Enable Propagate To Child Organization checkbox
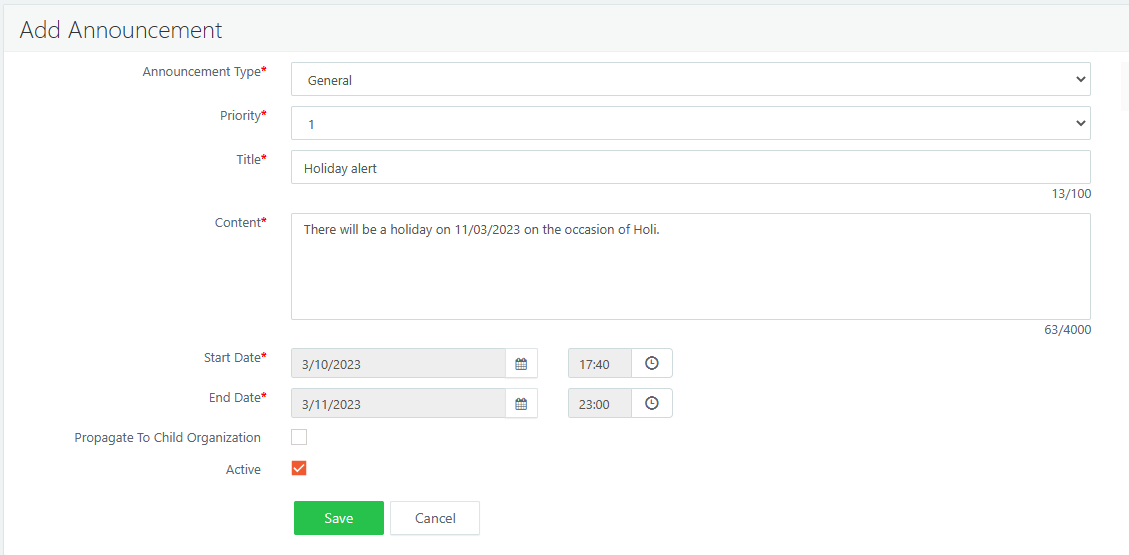The image size is (1129, 555). click(x=299, y=437)
